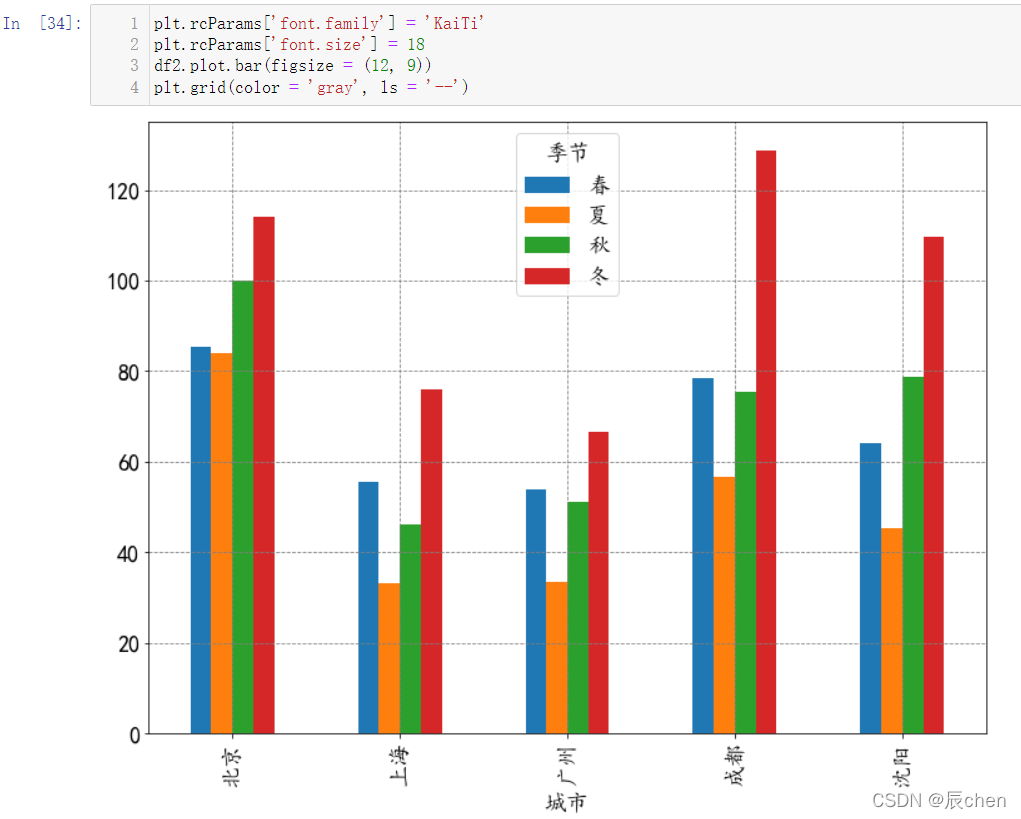Click the red winter bar for 广州
Screen dimensions: 1021x819
click(598, 583)
